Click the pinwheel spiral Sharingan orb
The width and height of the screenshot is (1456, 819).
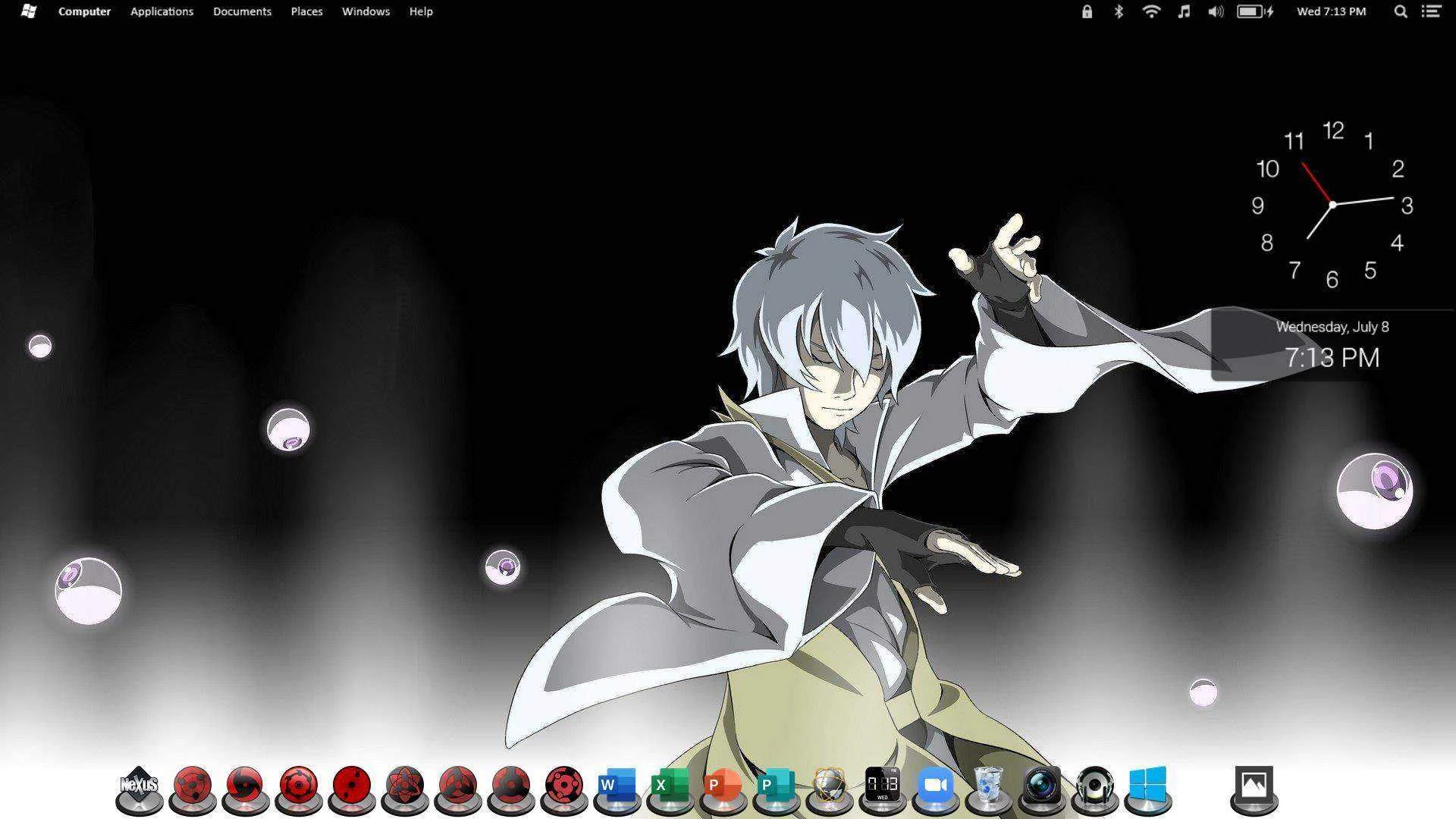pyautogui.click(x=245, y=786)
